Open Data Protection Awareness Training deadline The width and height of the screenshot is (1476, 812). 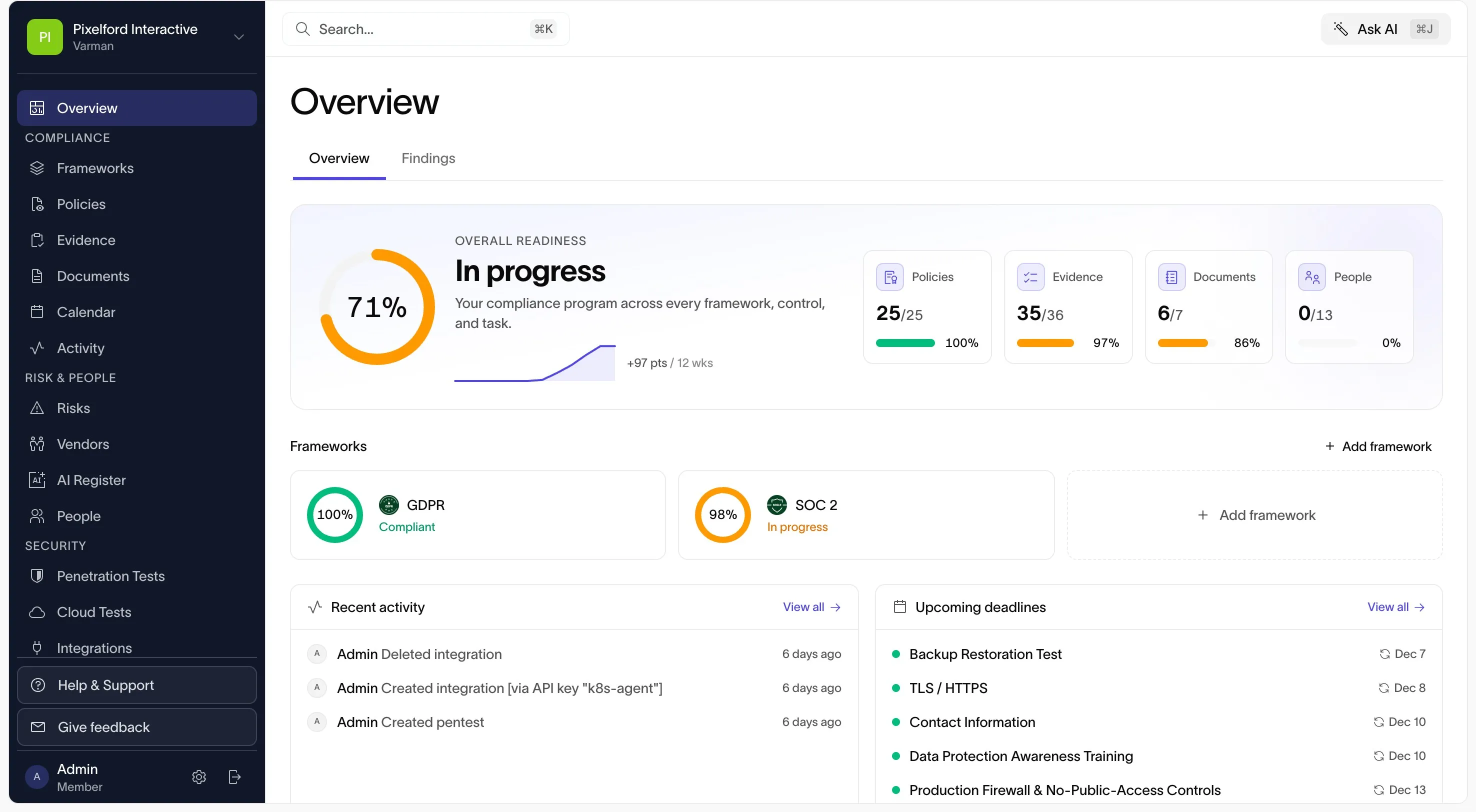(x=1158, y=756)
